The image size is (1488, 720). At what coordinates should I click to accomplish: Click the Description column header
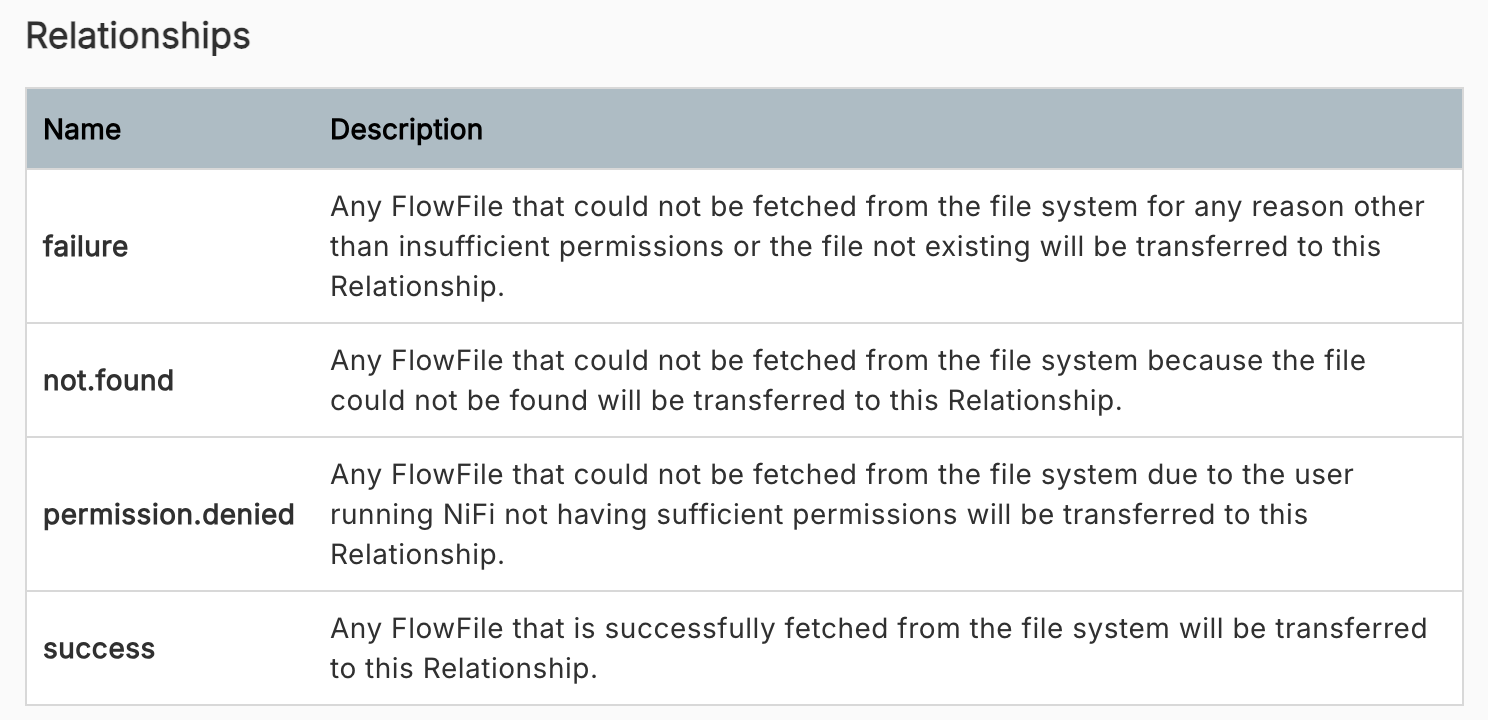pyautogui.click(x=406, y=129)
